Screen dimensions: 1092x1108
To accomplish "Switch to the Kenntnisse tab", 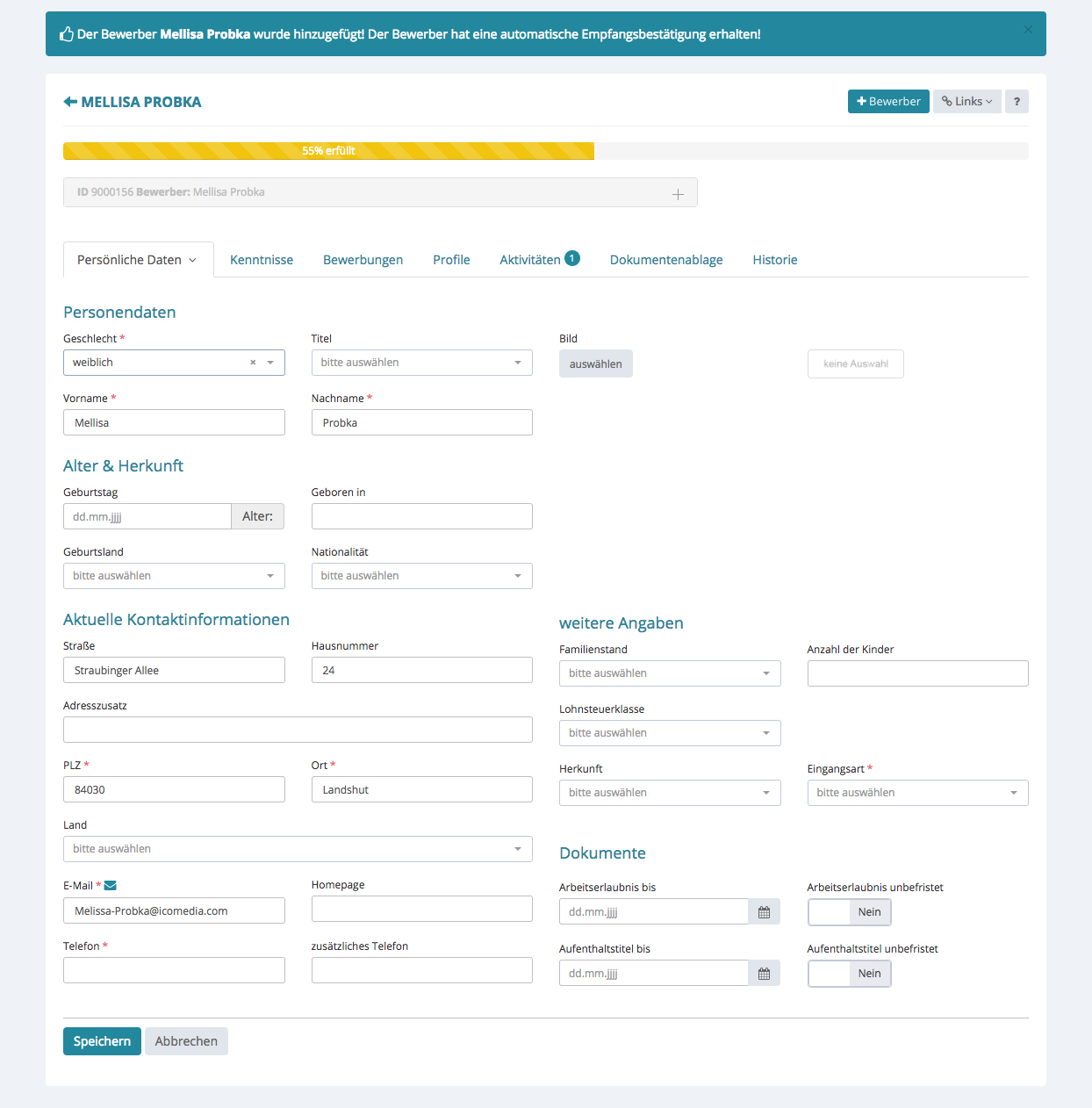I will 262,260.
